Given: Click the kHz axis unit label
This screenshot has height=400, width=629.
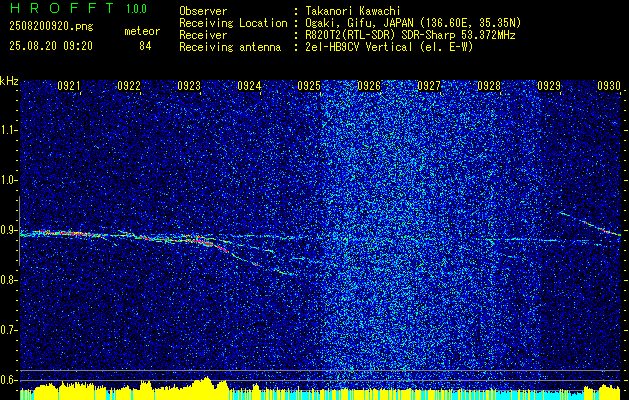Looking at the screenshot, I should coord(9,81).
